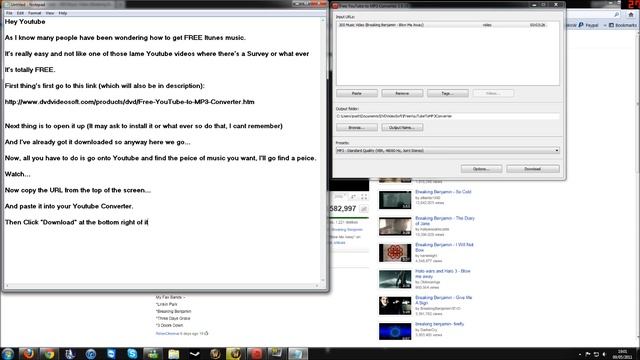Image resolution: width=640 pixels, height=360 pixels.
Task: Click the browser search magnifier icon
Action: pyautogui.click(x=616, y=15)
